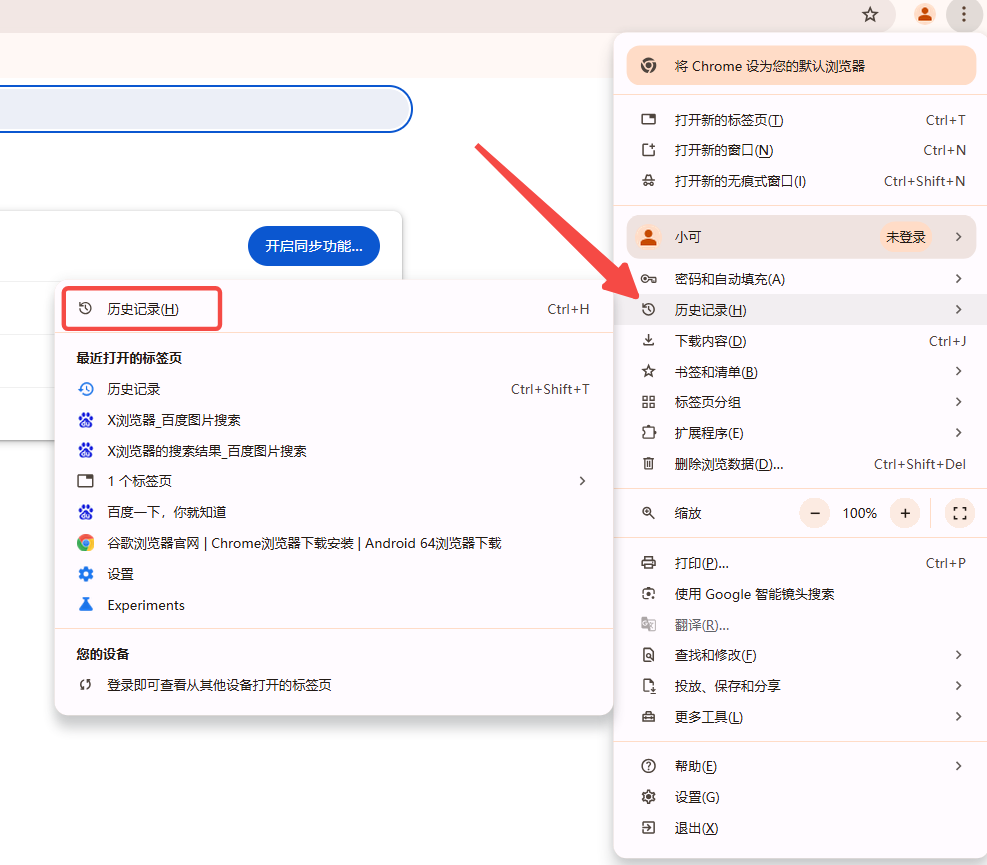
Task: Click the printer icon beside 打印
Action: click(x=648, y=563)
